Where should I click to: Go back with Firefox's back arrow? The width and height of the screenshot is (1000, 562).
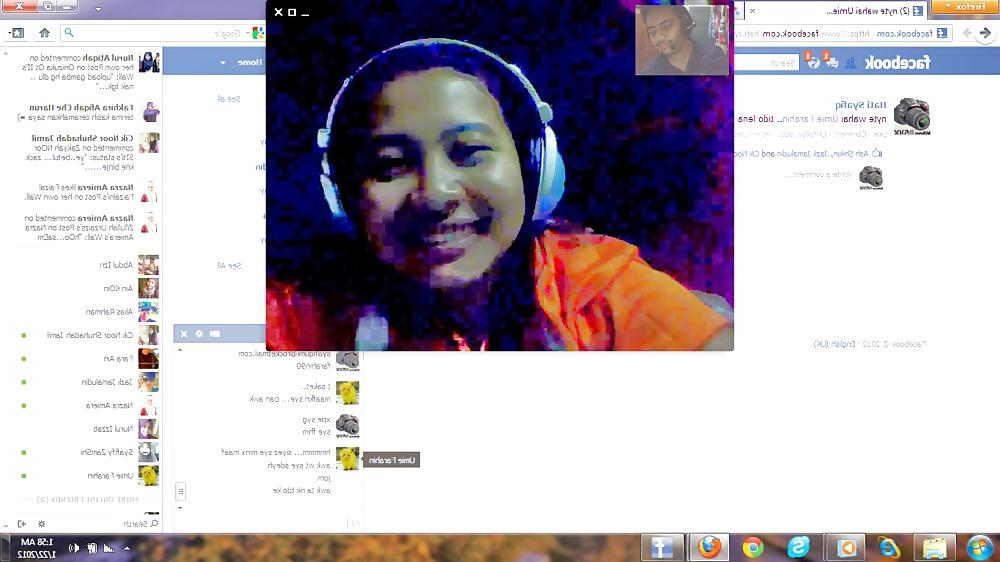click(x=985, y=33)
